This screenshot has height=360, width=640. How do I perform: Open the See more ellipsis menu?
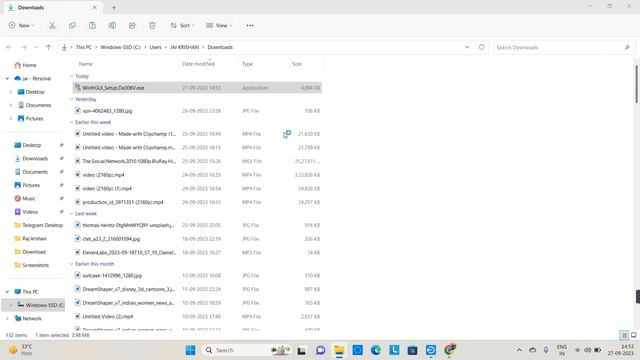pyautogui.click(x=250, y=25)
